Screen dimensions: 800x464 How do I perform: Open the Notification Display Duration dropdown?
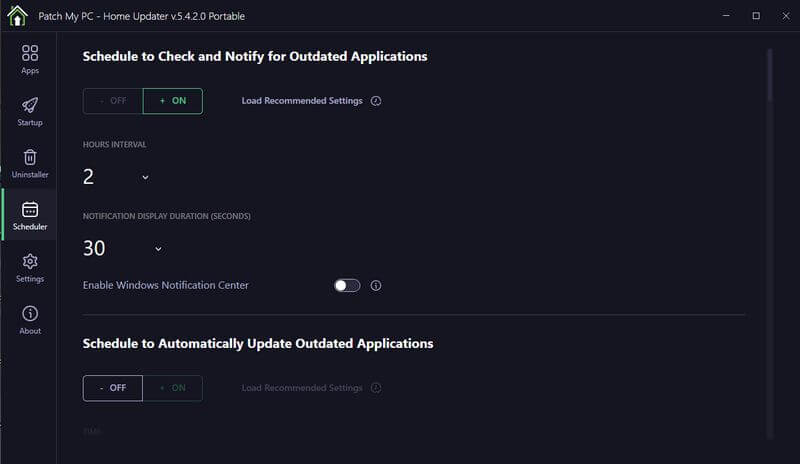click(x=158, y=249)
